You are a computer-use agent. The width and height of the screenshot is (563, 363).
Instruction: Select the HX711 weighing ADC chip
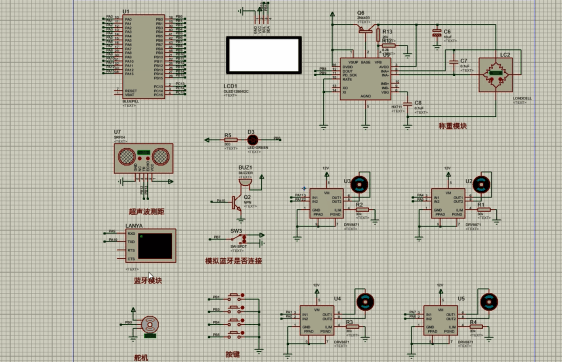click(366, 79)
